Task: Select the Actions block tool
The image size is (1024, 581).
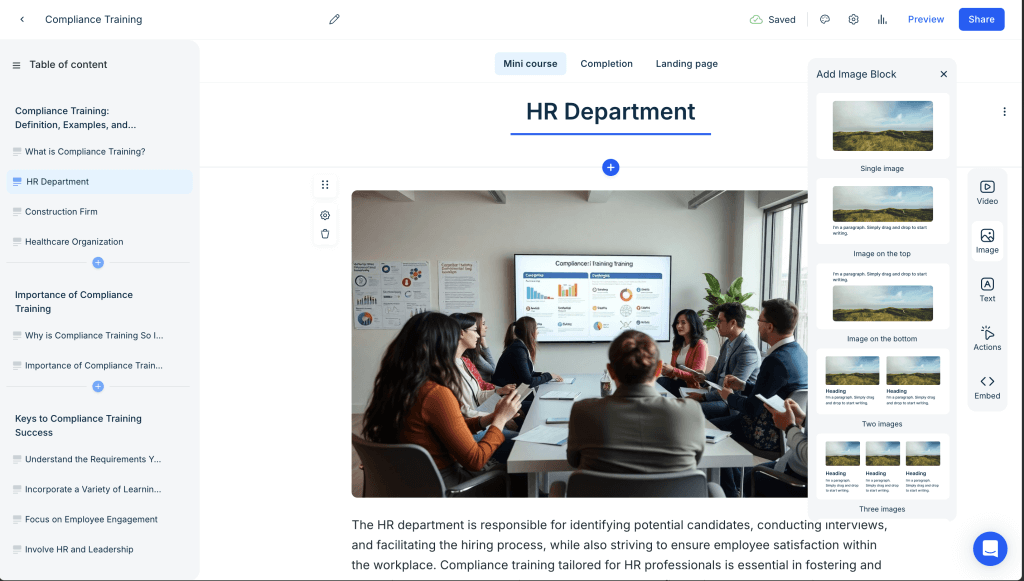Action: click(x=987, y=338)
